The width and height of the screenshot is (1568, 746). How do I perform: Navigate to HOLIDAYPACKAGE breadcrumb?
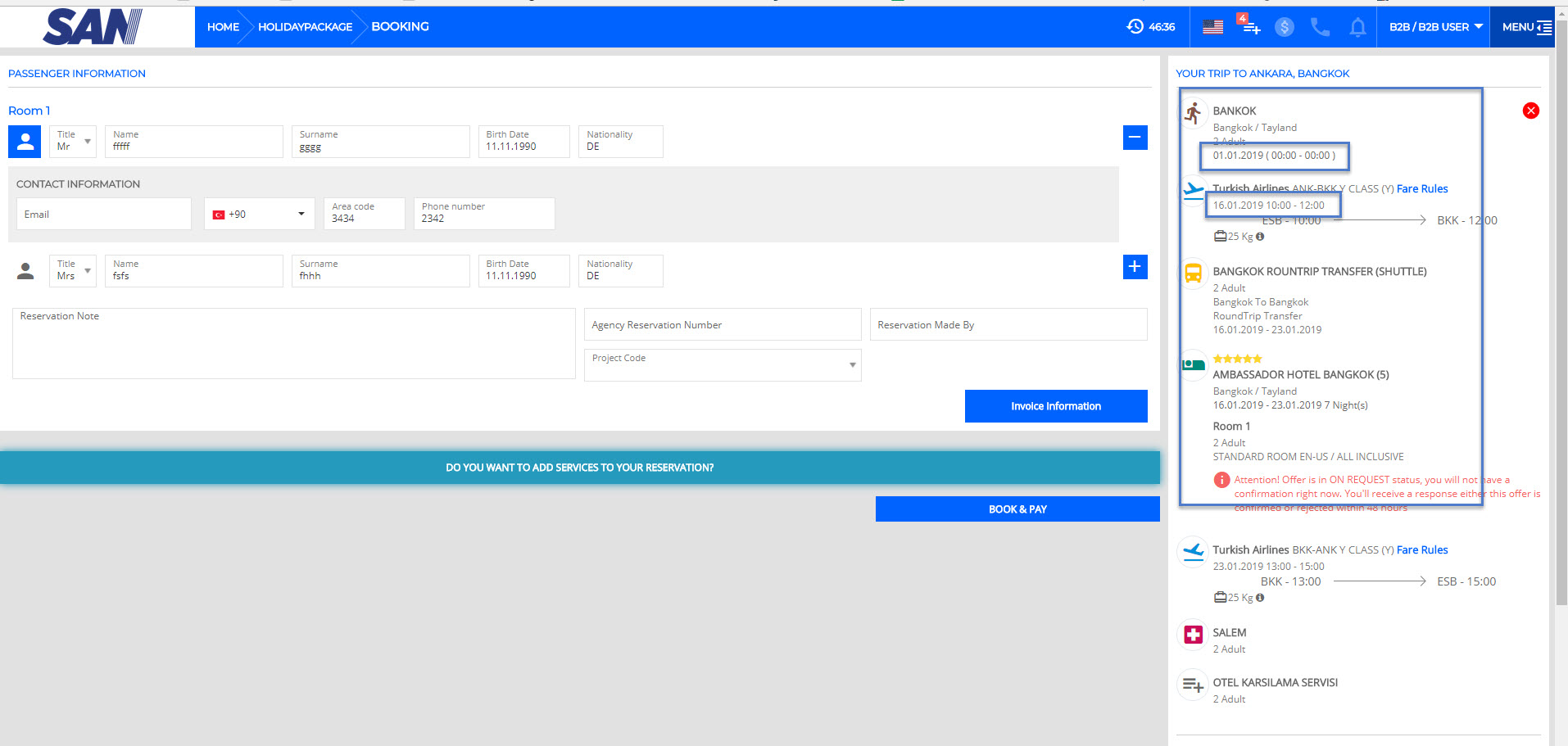305,27
